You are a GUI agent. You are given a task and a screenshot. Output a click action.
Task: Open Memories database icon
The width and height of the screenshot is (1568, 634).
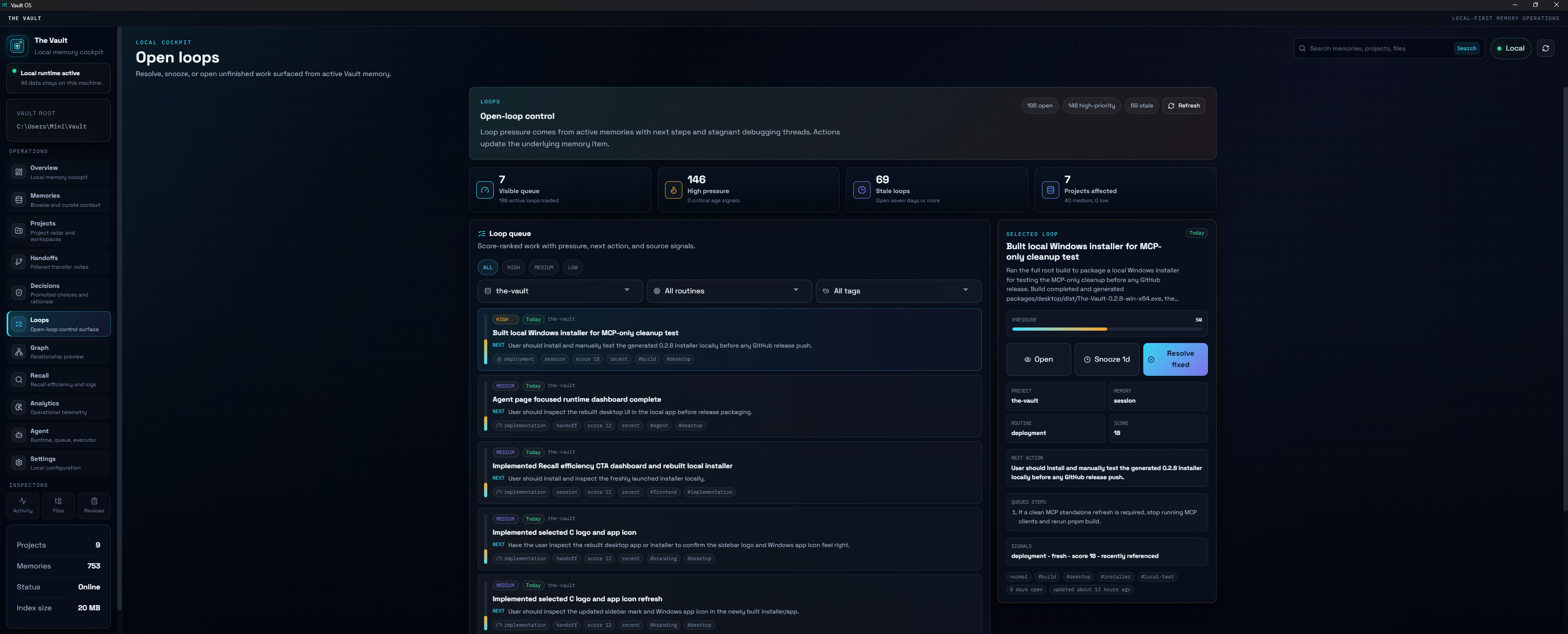19,199
